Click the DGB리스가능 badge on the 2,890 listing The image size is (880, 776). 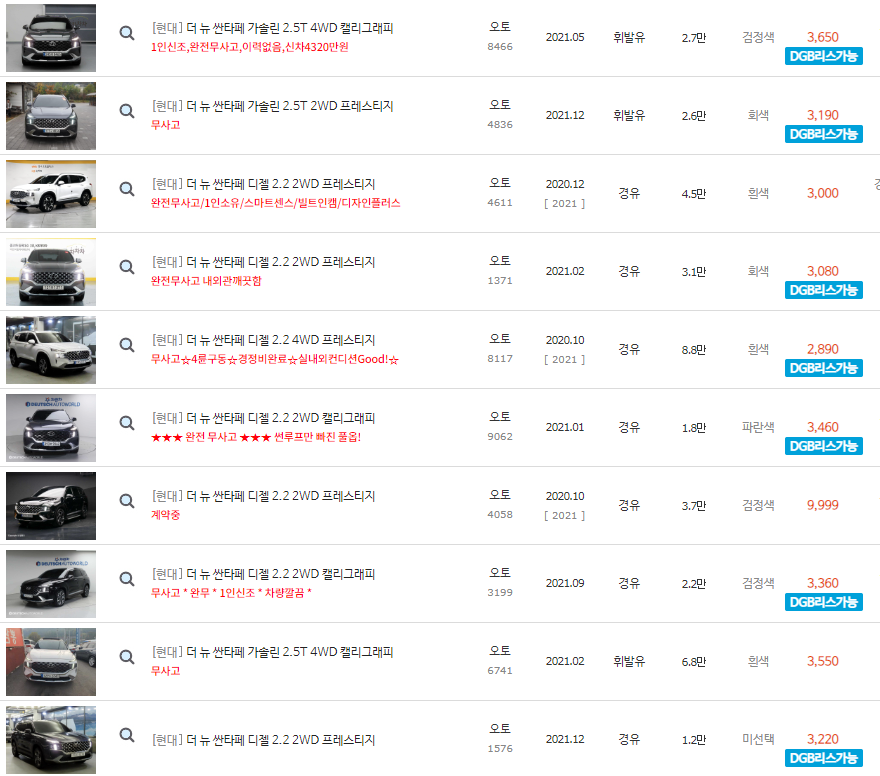[x=822, y=370]
